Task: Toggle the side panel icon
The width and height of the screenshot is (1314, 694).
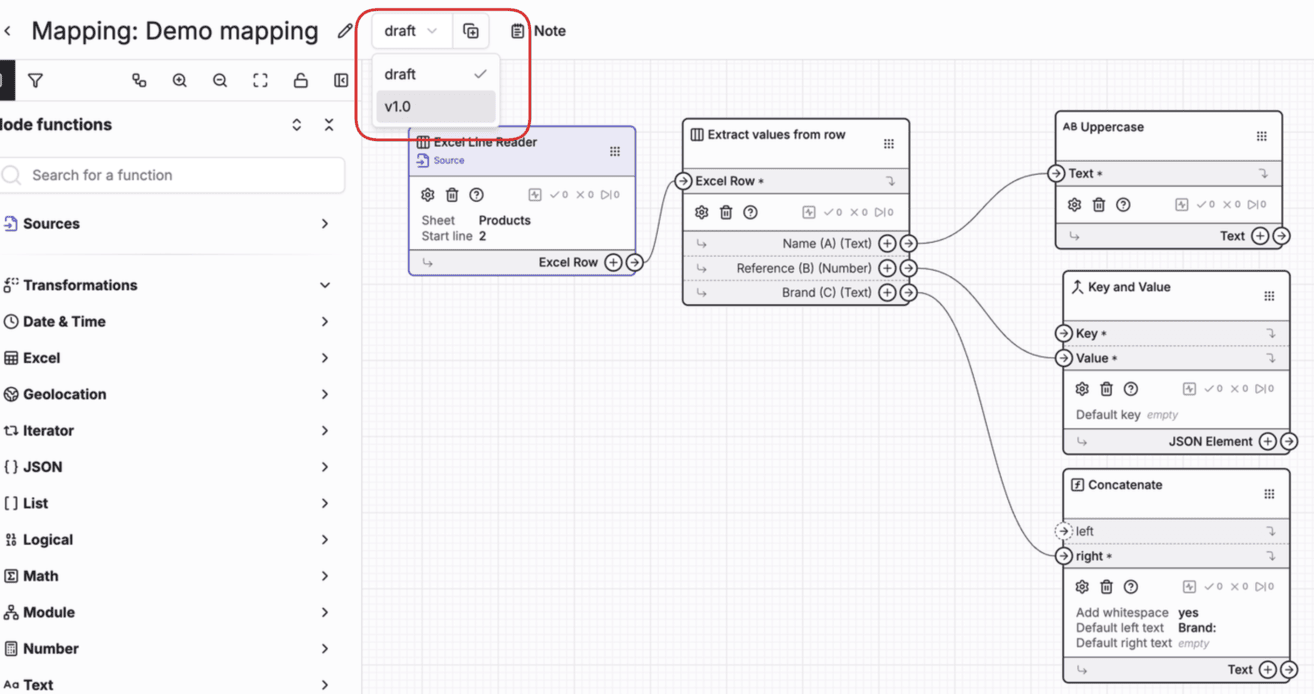Action: click(340, 80)
